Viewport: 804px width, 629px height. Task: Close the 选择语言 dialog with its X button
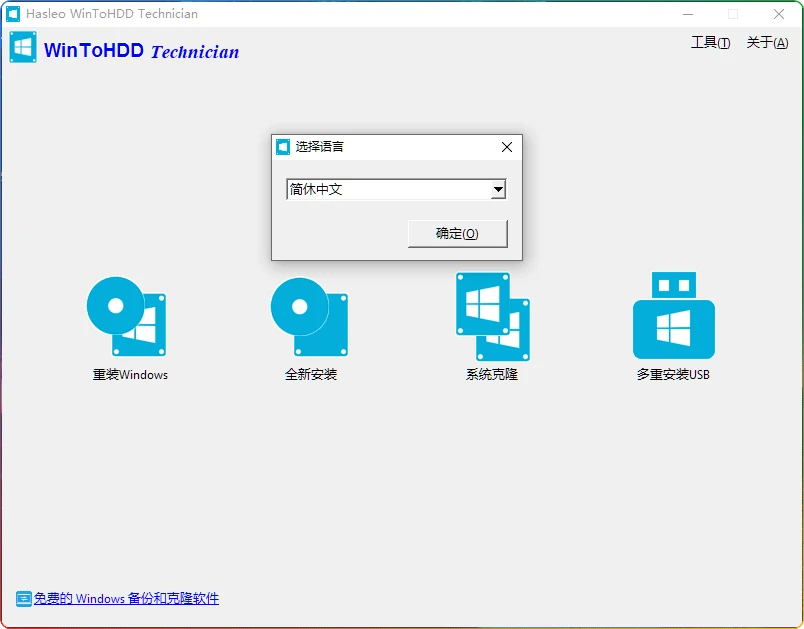point(506,146)
